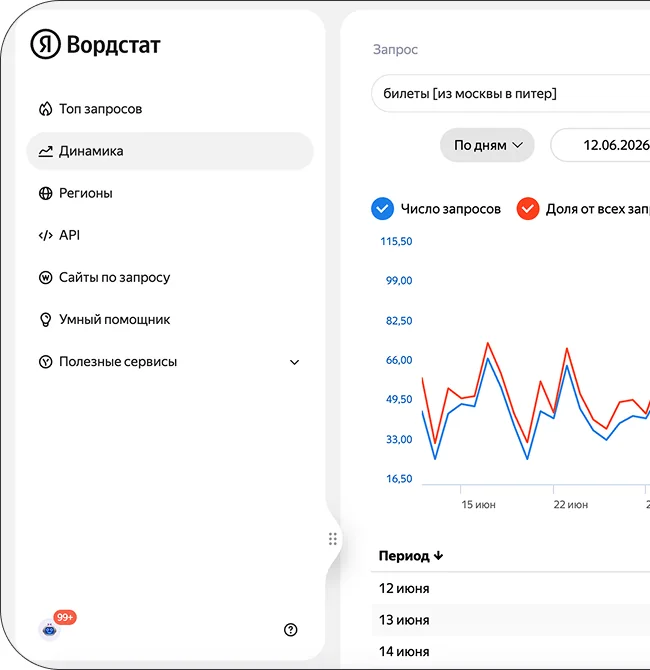Click the Вордстат title text
The image size is (650, 670).
(113, 44)
